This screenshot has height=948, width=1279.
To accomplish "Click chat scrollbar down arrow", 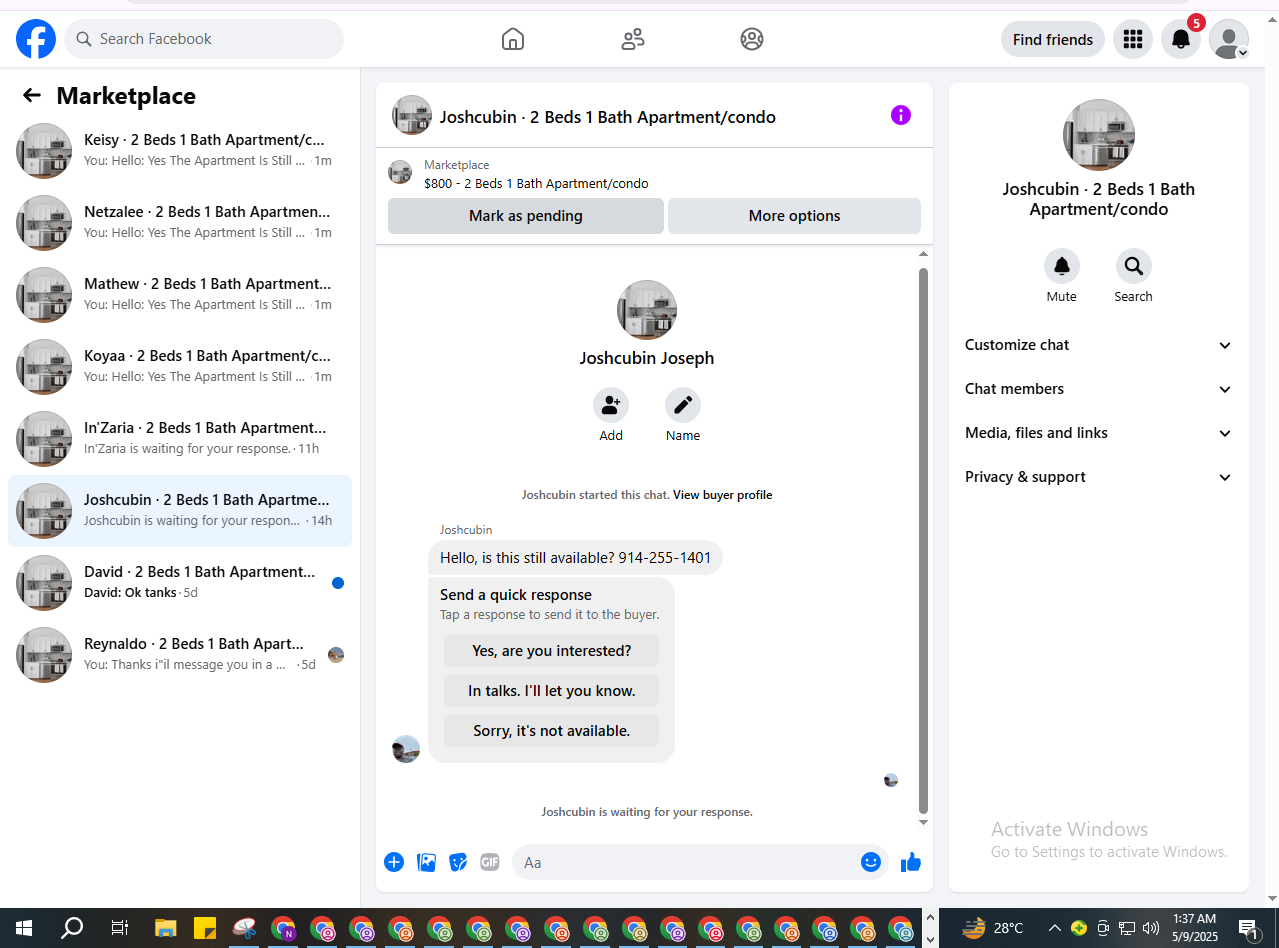I will coord(923,823).
